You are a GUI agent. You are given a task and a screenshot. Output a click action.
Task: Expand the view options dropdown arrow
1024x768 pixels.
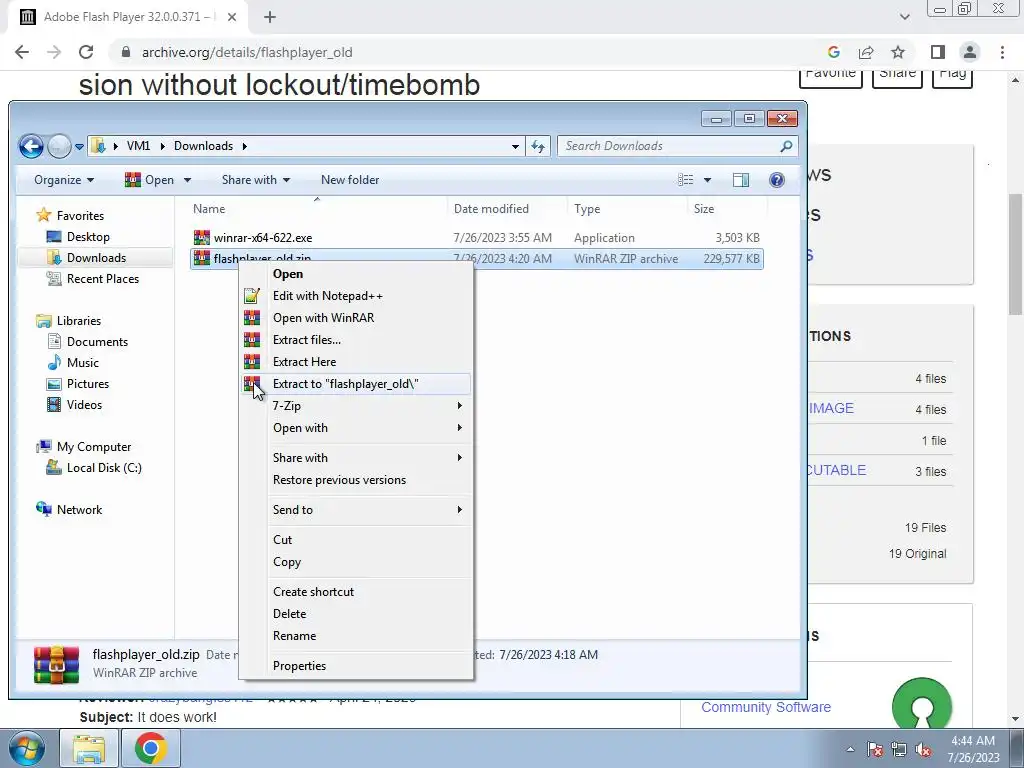pos(707,180)
